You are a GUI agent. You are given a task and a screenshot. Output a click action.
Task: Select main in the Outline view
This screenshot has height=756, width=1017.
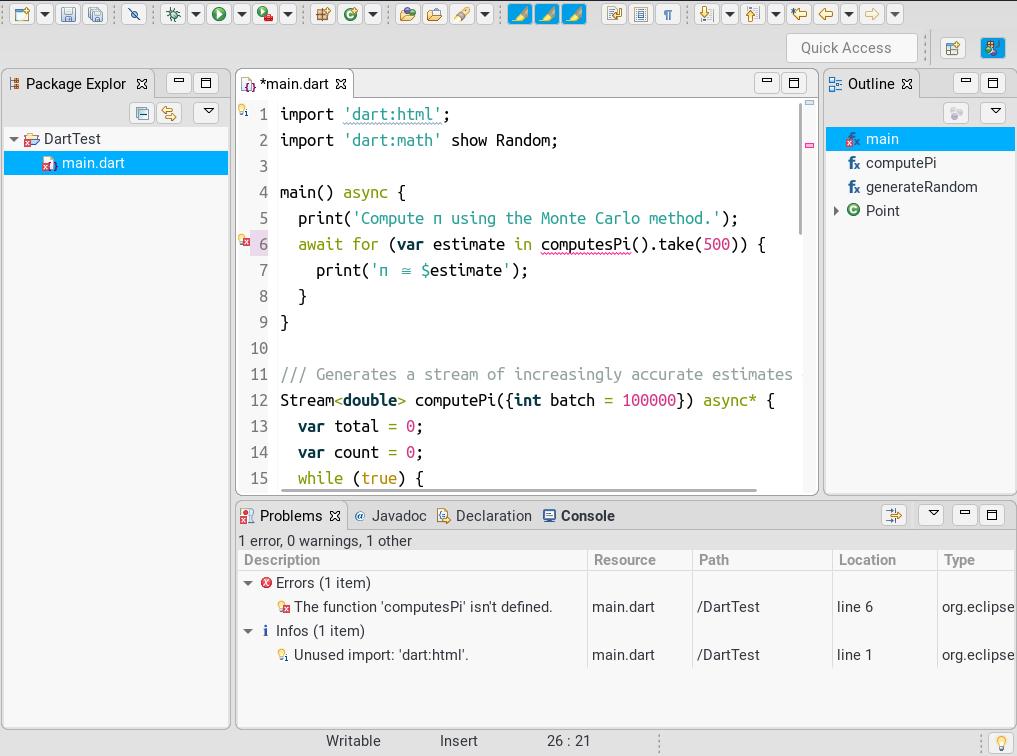pos(920,139)
